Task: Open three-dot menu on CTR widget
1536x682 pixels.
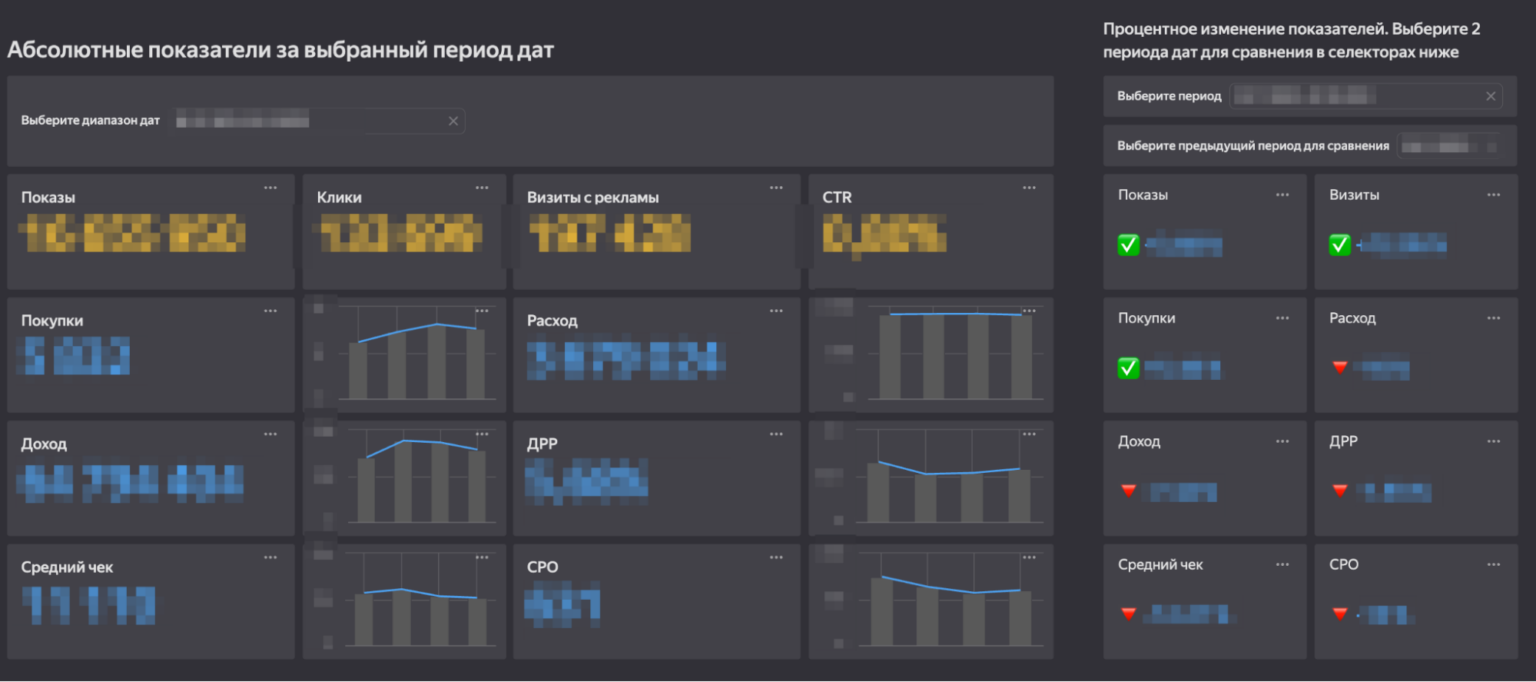Action: coord(1030,188)
